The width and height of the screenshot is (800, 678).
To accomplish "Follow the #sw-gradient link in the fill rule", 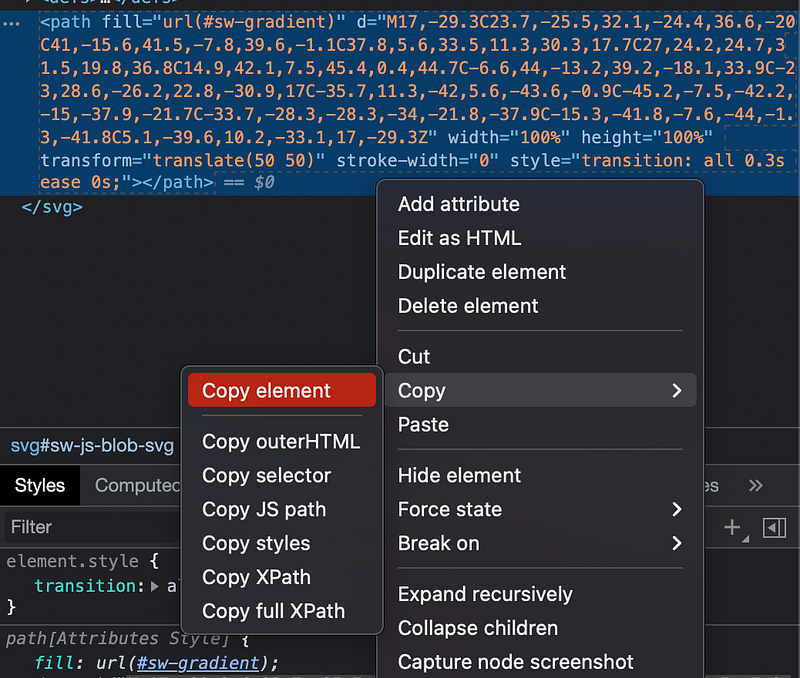I will pyautogui.click(x=198, y=663).
